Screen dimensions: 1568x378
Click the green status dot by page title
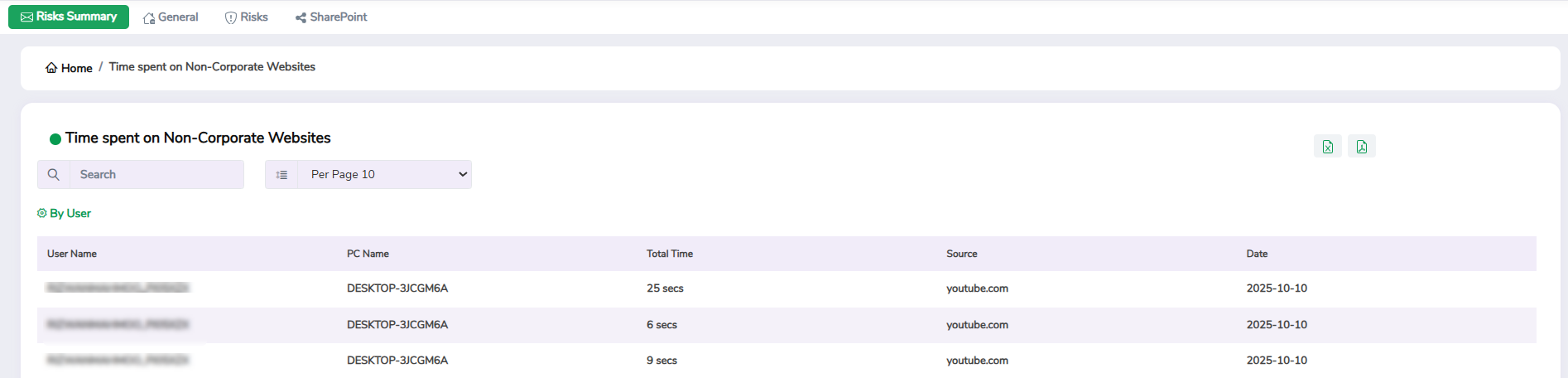pos(55,139)
